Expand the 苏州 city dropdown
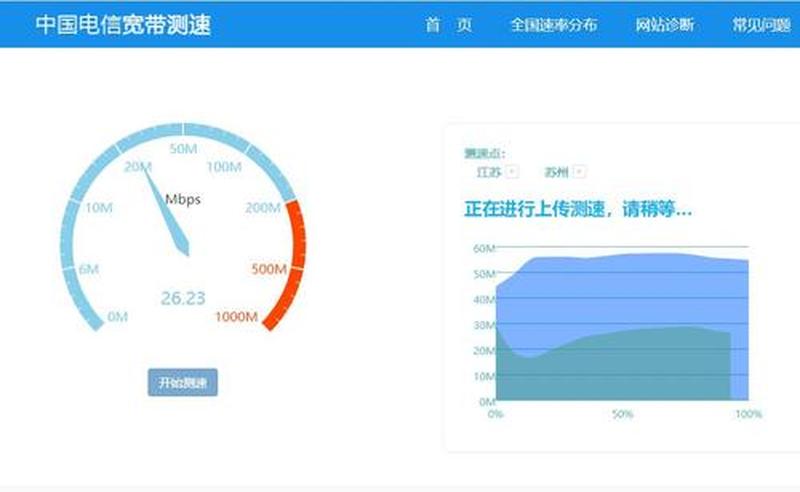800x492 pixels. tap(579, 172)
